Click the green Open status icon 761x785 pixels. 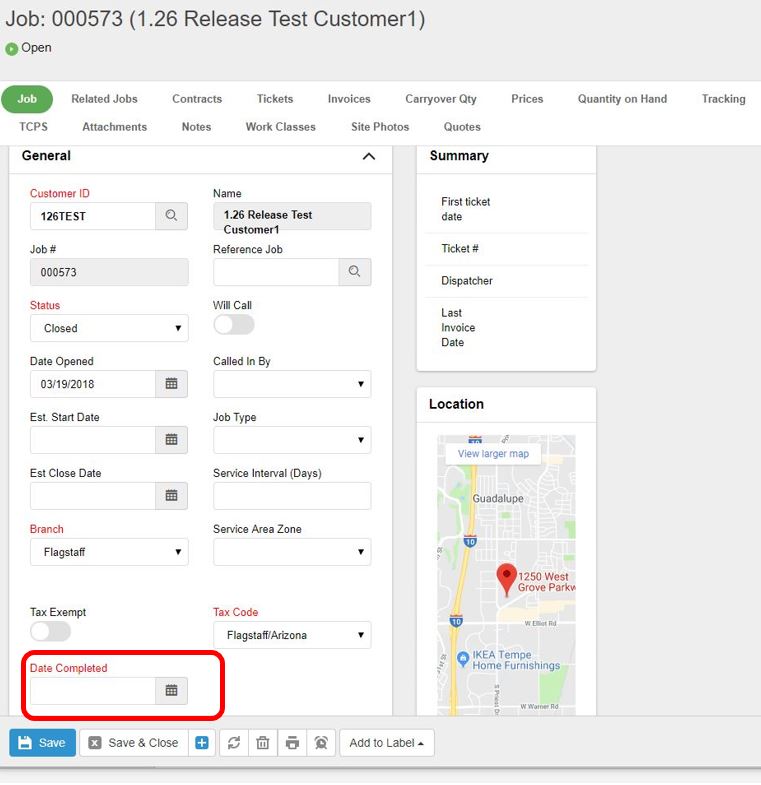[12, 49]
